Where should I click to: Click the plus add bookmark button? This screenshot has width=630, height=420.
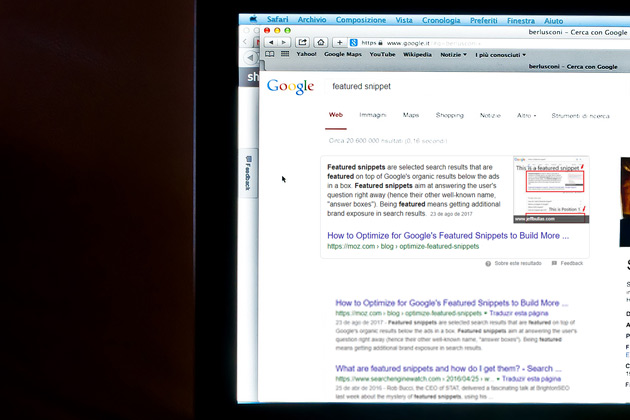340,42
